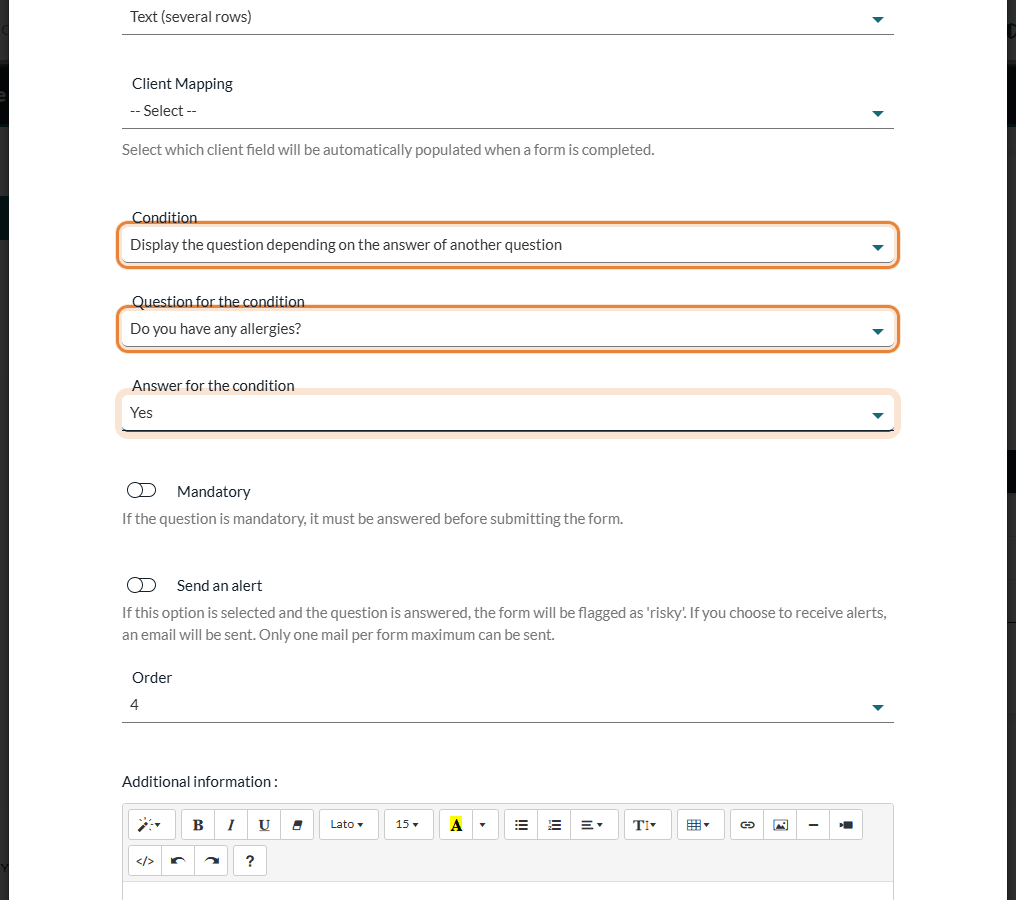Click the Additional information label
Screen dimensions: 1016x900
point(200,782)
